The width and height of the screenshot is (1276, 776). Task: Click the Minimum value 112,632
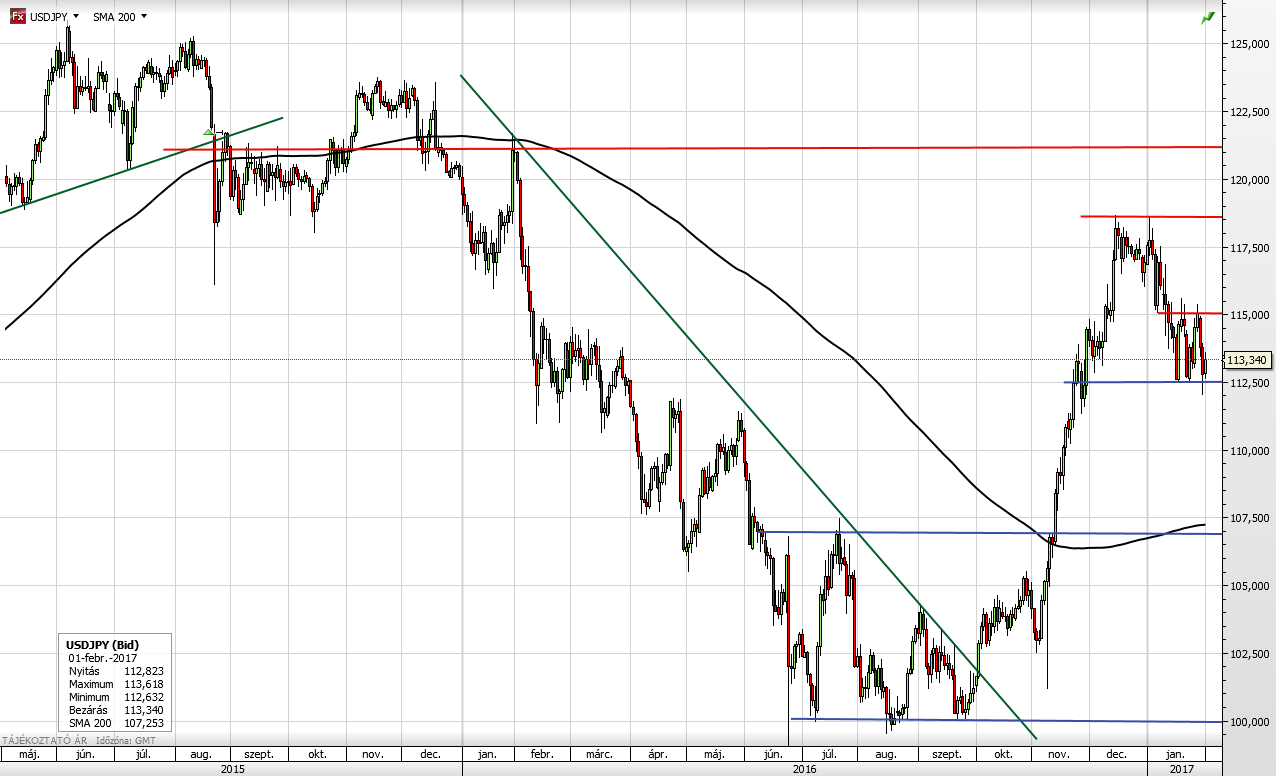[x=144, y=697]
